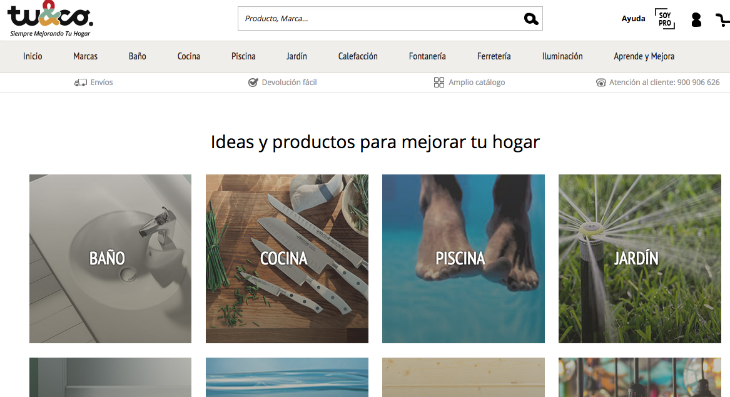Click the Envíos text link
The image size is (730, 397).
pyautogui.click(x=101, y=82)
